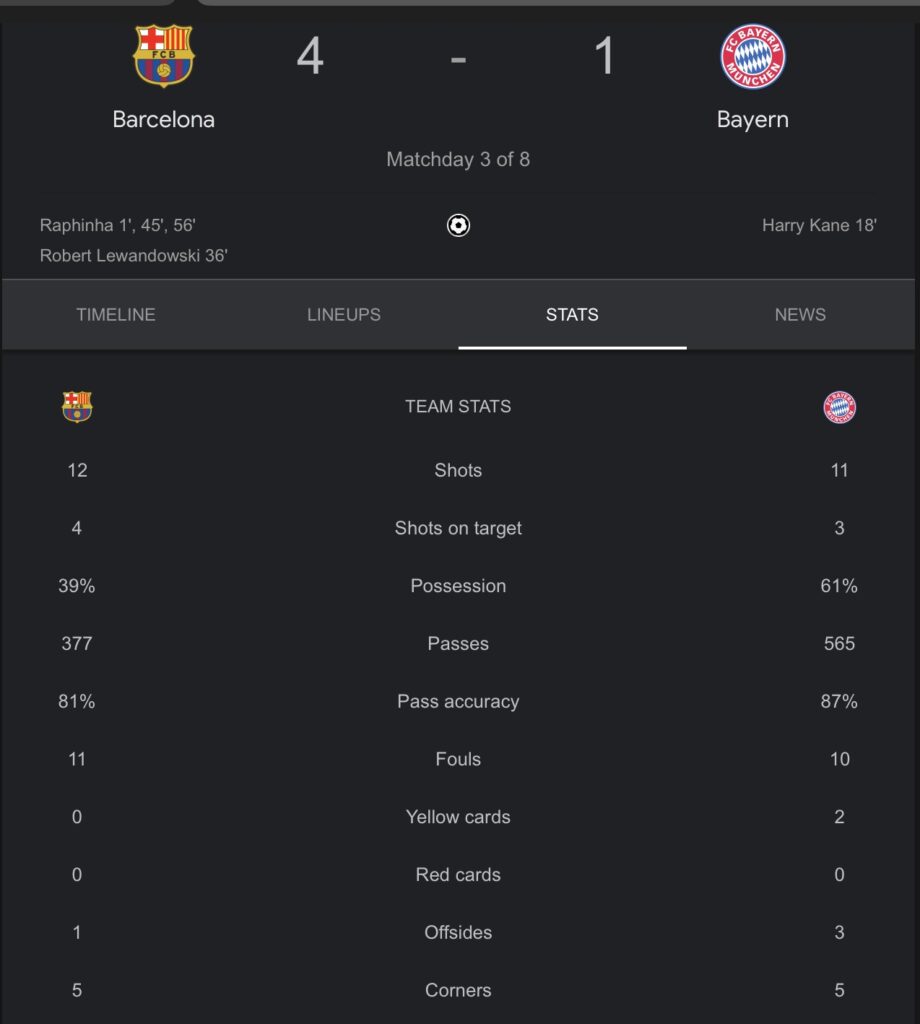Image resolution: width=920 pixels, height=1024 pixels.
Task: Open the News tab
Action: 801,315
